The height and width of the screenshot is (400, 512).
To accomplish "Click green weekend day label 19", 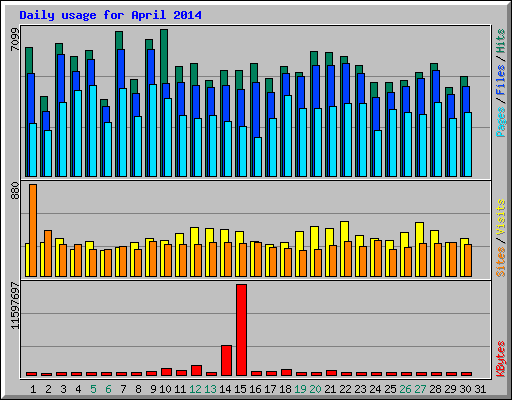I will pos(300,389).
